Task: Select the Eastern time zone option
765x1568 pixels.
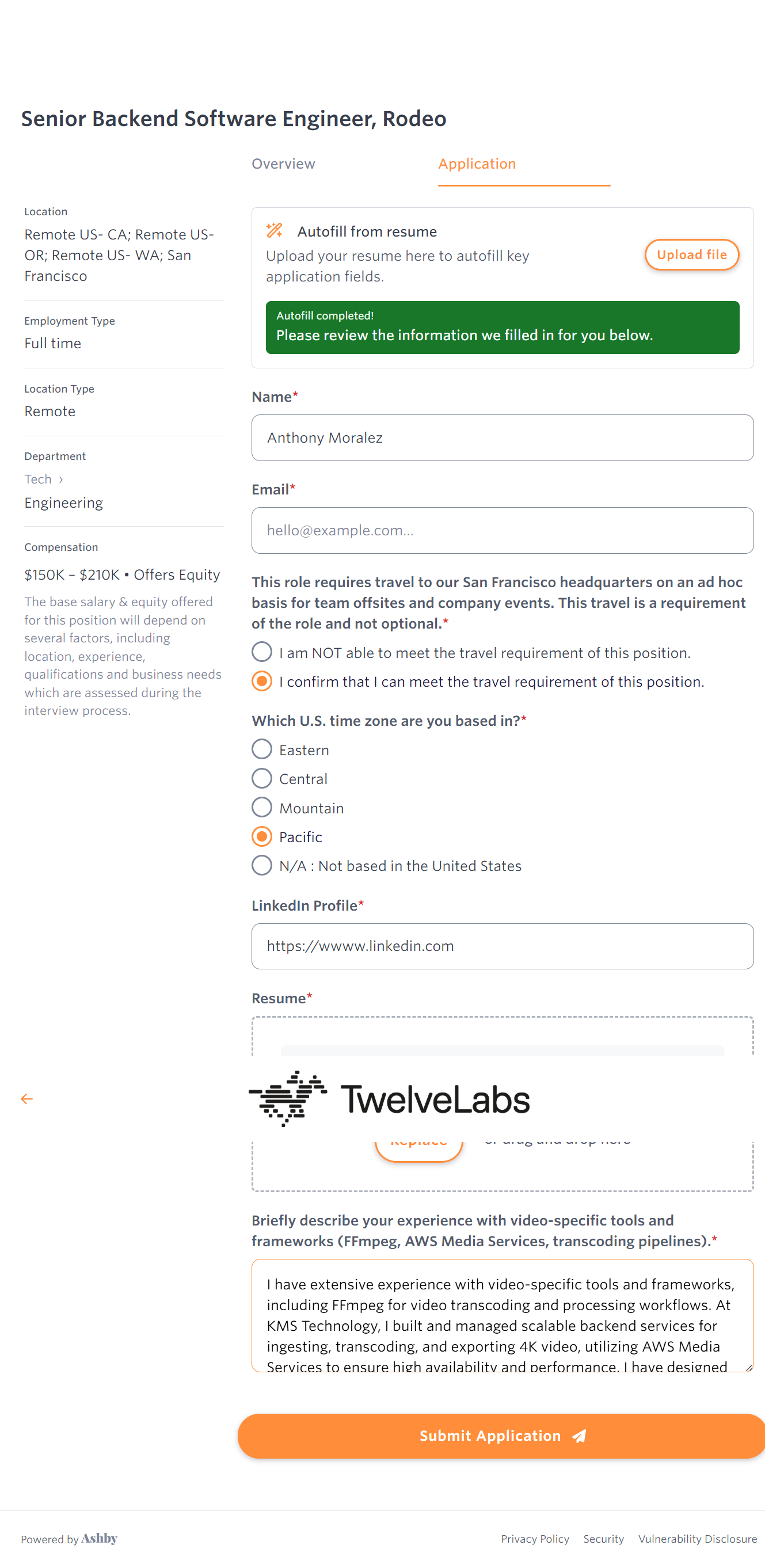Action: pos(262,749)
